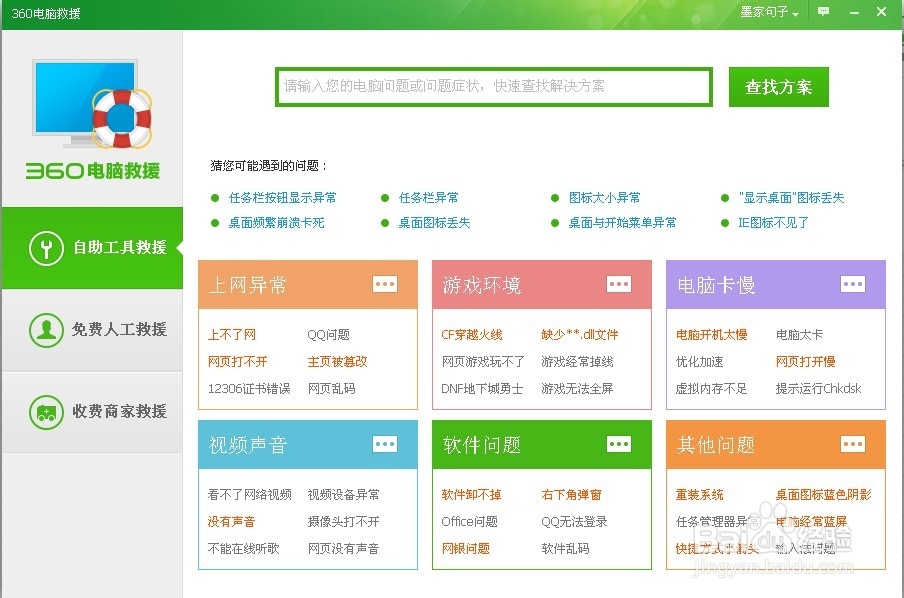Select 软件卸不掉 fix
The height and width of the screenshot is (598, 904).
pyautogui.click(x=471, y=494)
